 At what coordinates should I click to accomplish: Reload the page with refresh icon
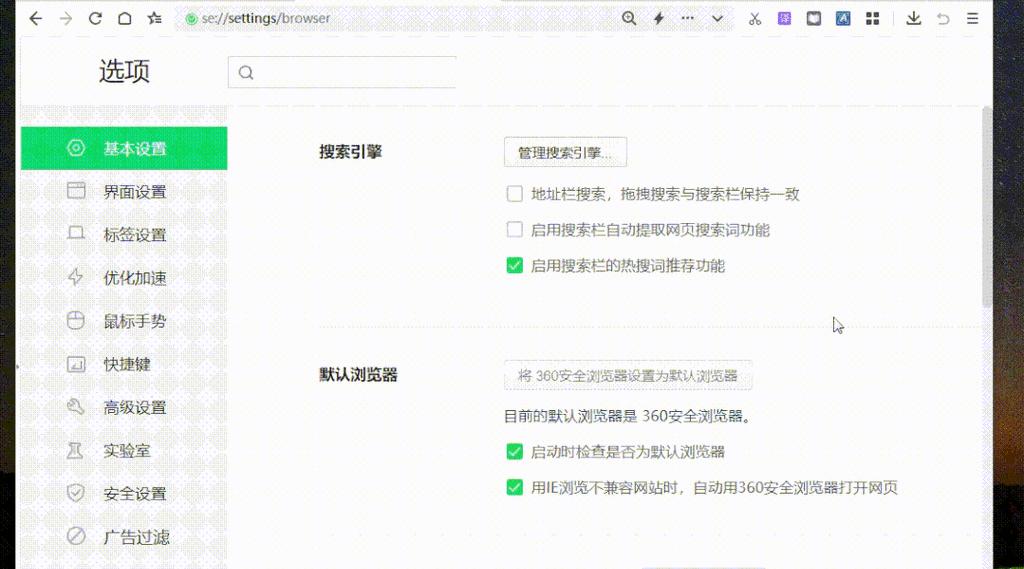(x=95, y=18)
